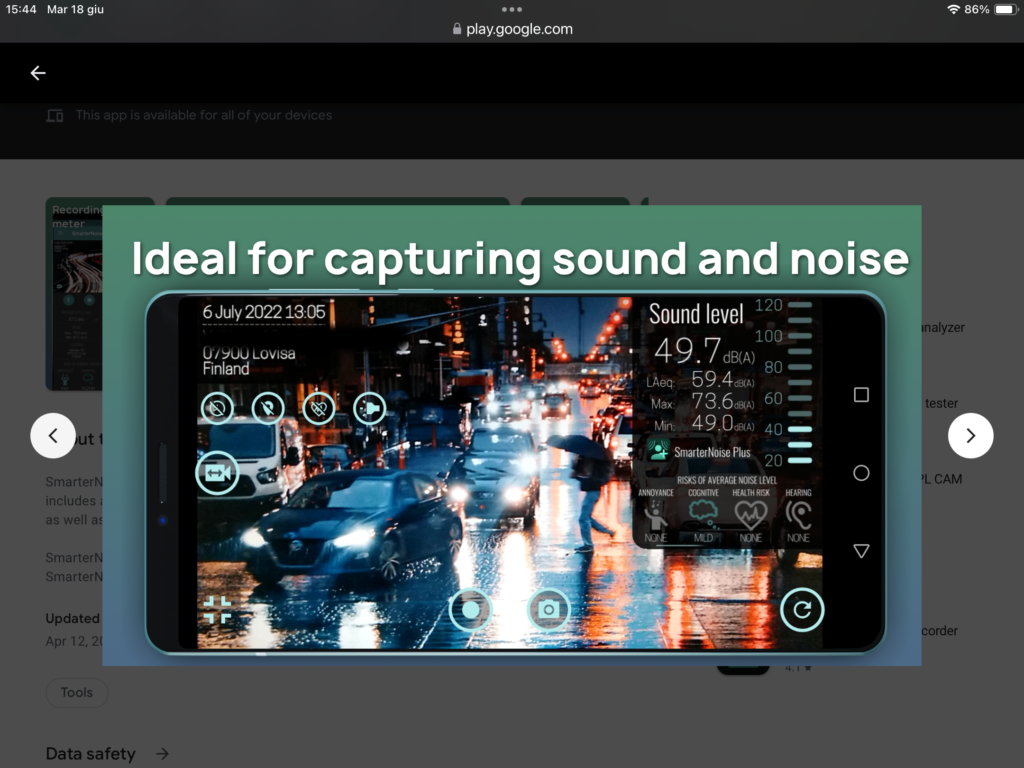
Task: Click "This app is available for all of your devices"
Action: pyautogui.click(x=204, y=115)
